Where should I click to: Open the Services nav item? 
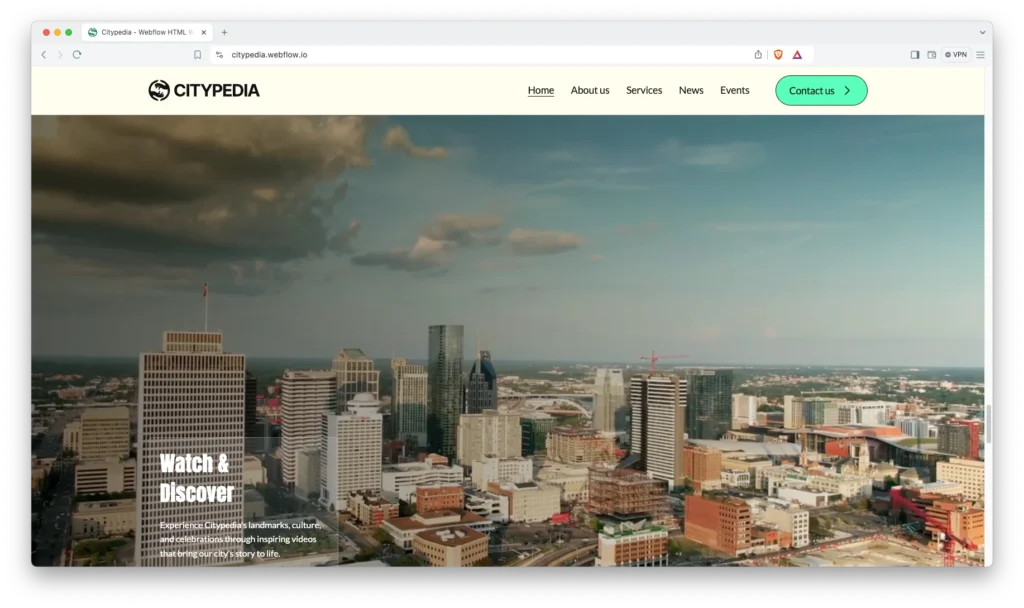click(x=644, y=91)
